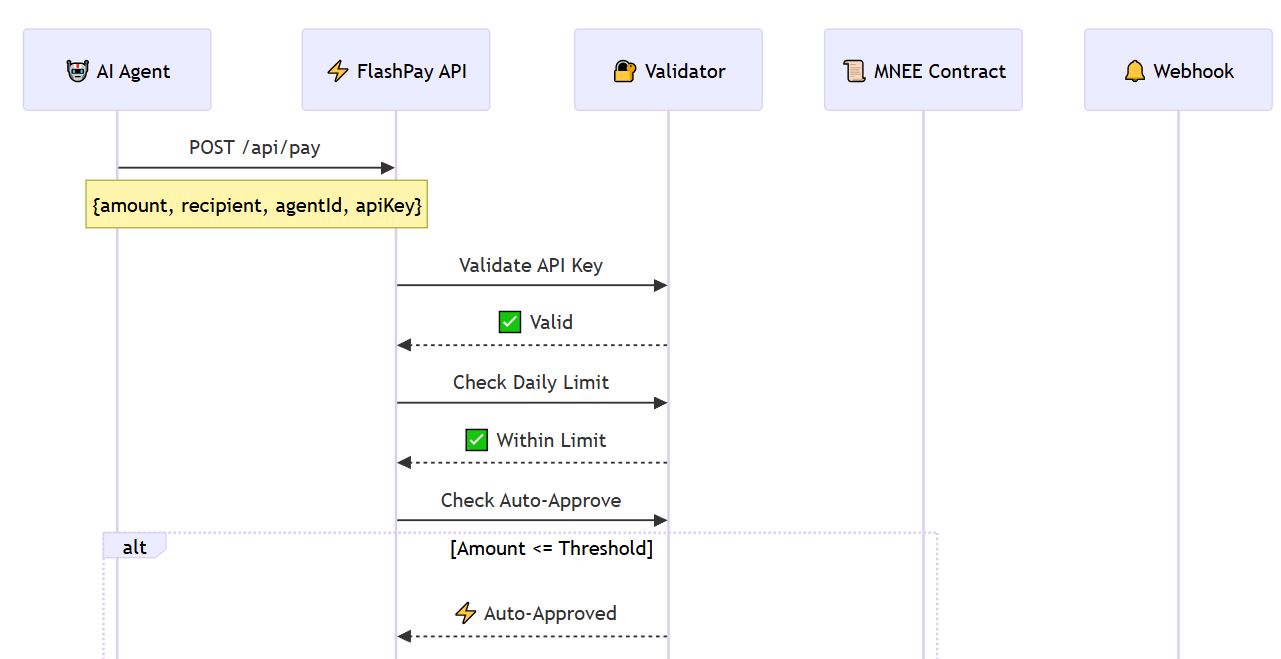This screenshot has width=1281, height=659.
Task: Click the lightning icon beside Auto-Approved
Action: click(x=465, y=613)
